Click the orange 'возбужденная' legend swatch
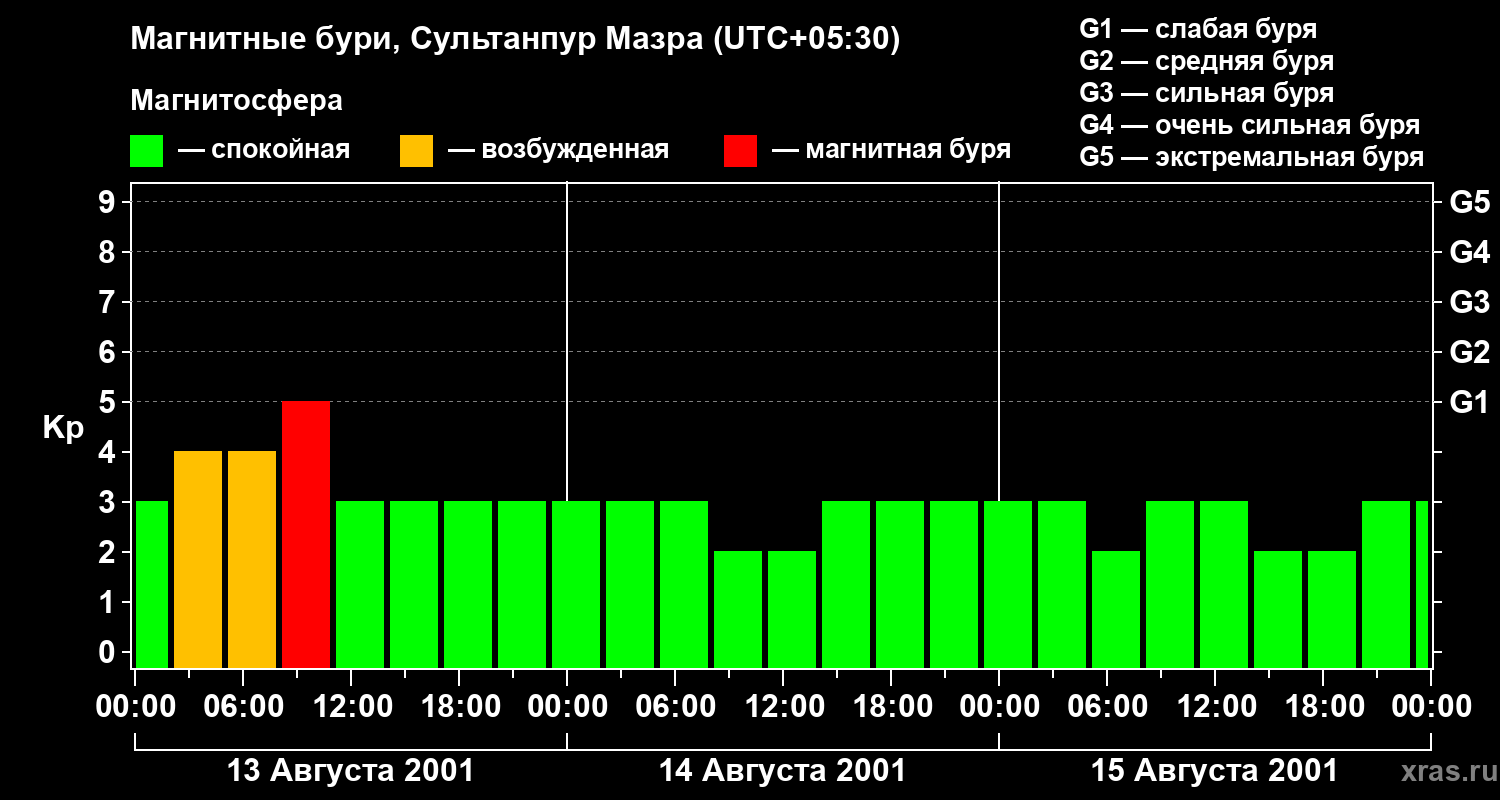The height and width of the screenshot is (800, 1500). click(x=416, y=151)
